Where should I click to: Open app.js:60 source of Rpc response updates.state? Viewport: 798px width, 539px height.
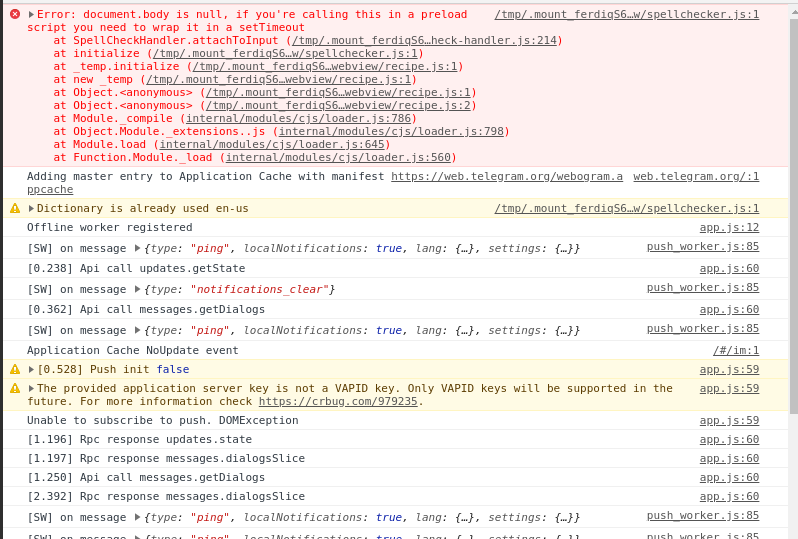[x=729, y=439]
